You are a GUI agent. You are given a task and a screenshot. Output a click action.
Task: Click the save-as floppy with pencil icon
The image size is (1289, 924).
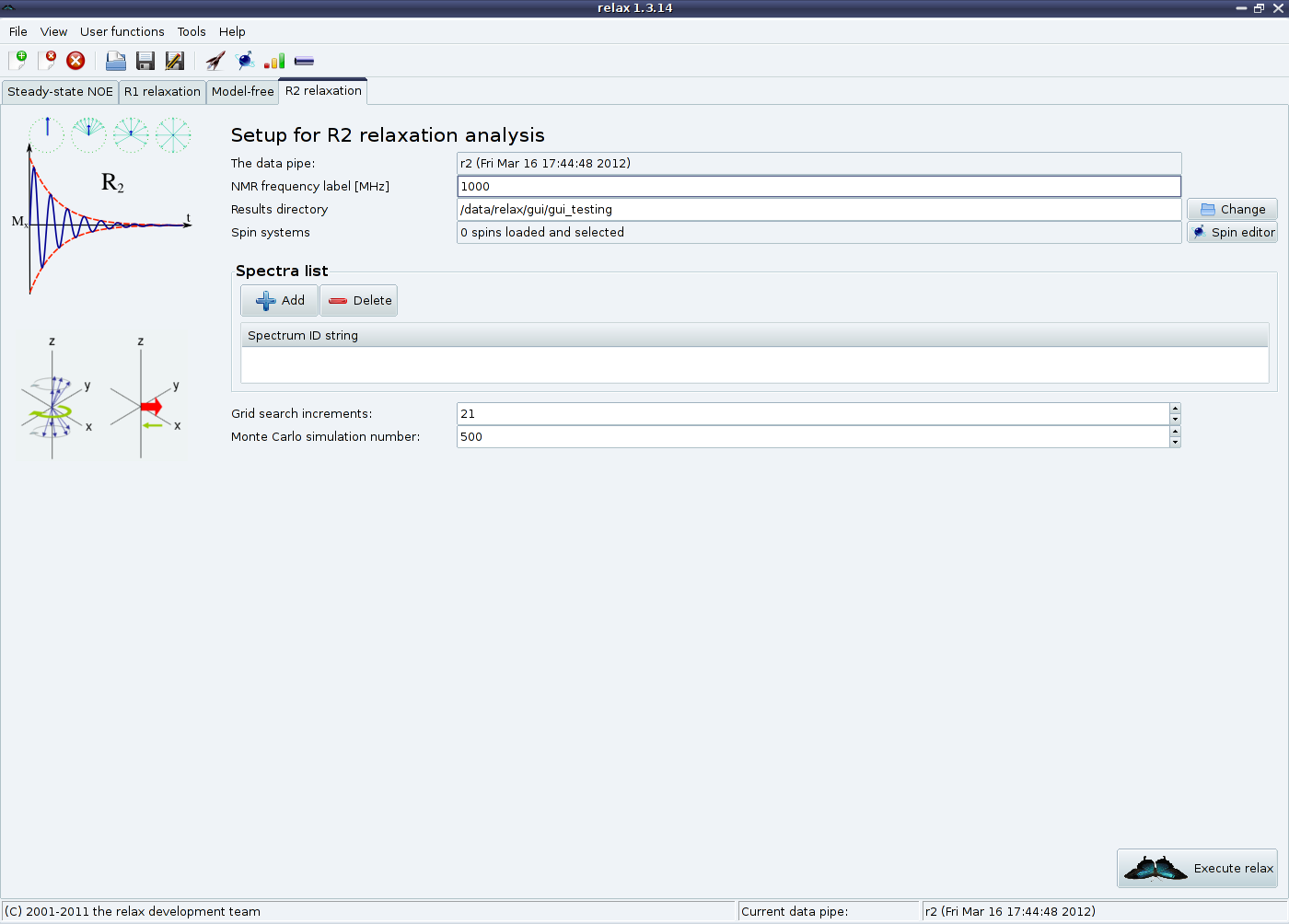pyautogui.click(x=174, y=61)
